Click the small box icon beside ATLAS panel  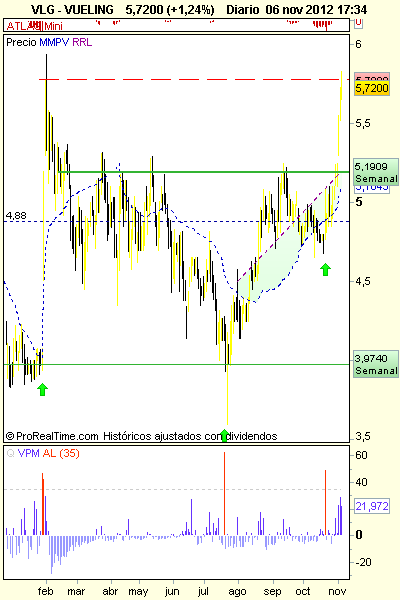[x=358, y=23]
